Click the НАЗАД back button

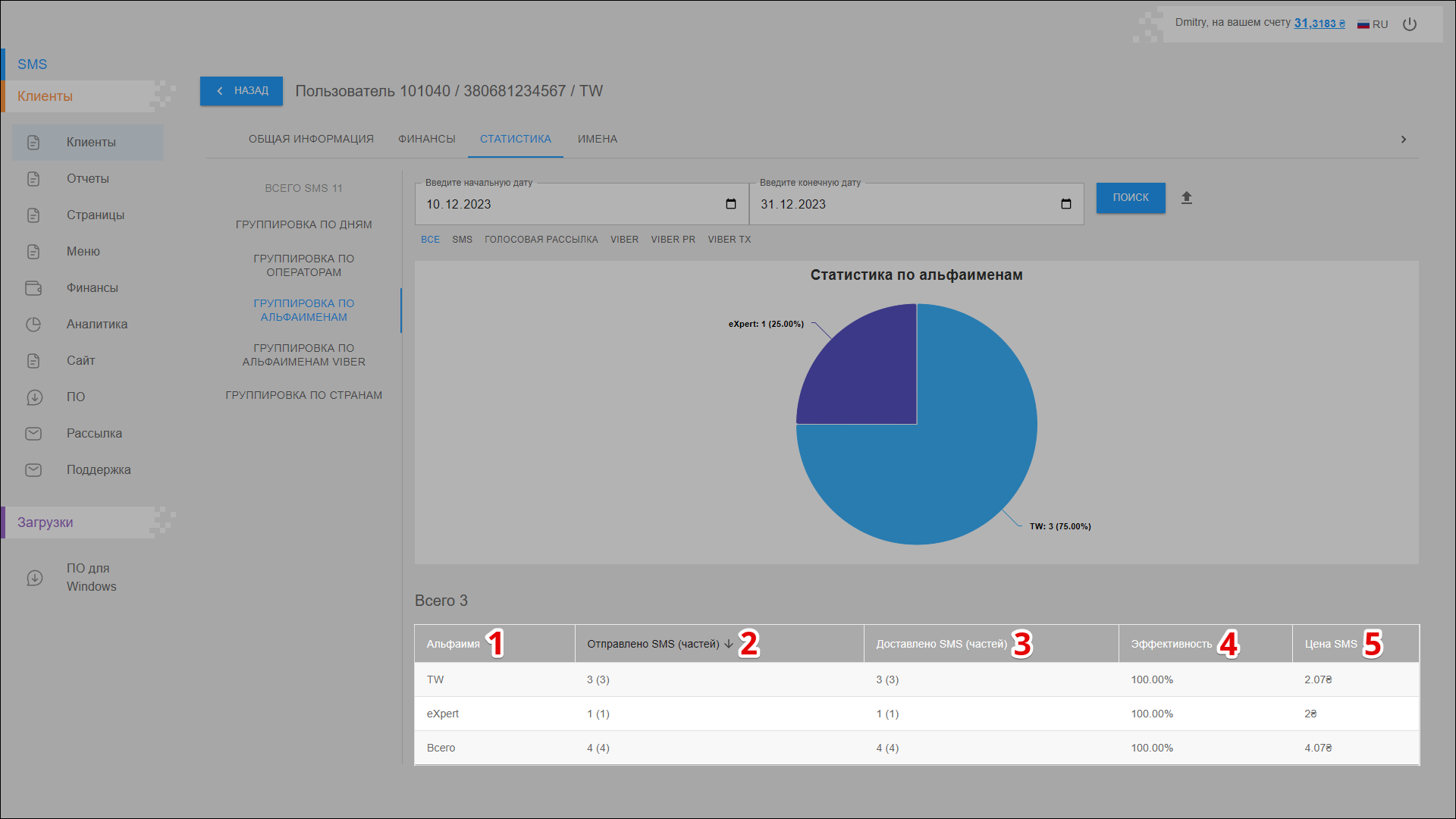241,91
